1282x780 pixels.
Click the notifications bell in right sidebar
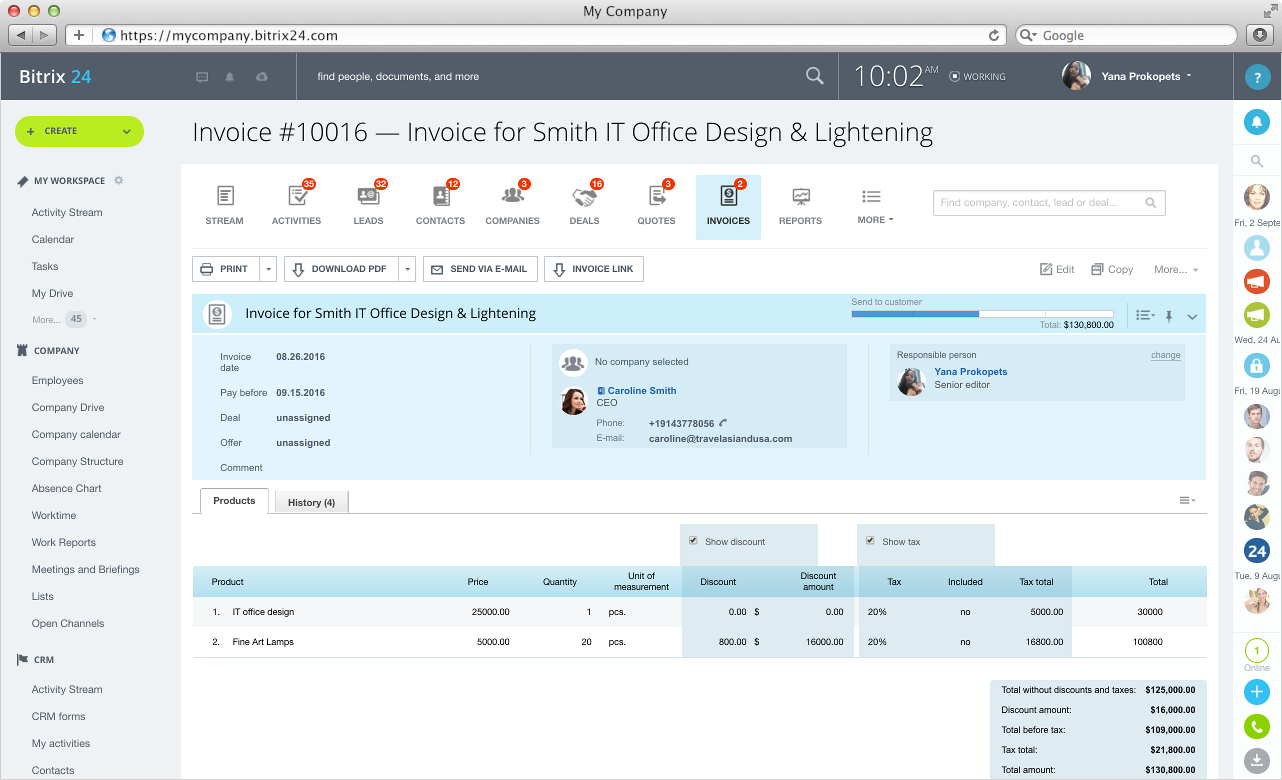1256,122
